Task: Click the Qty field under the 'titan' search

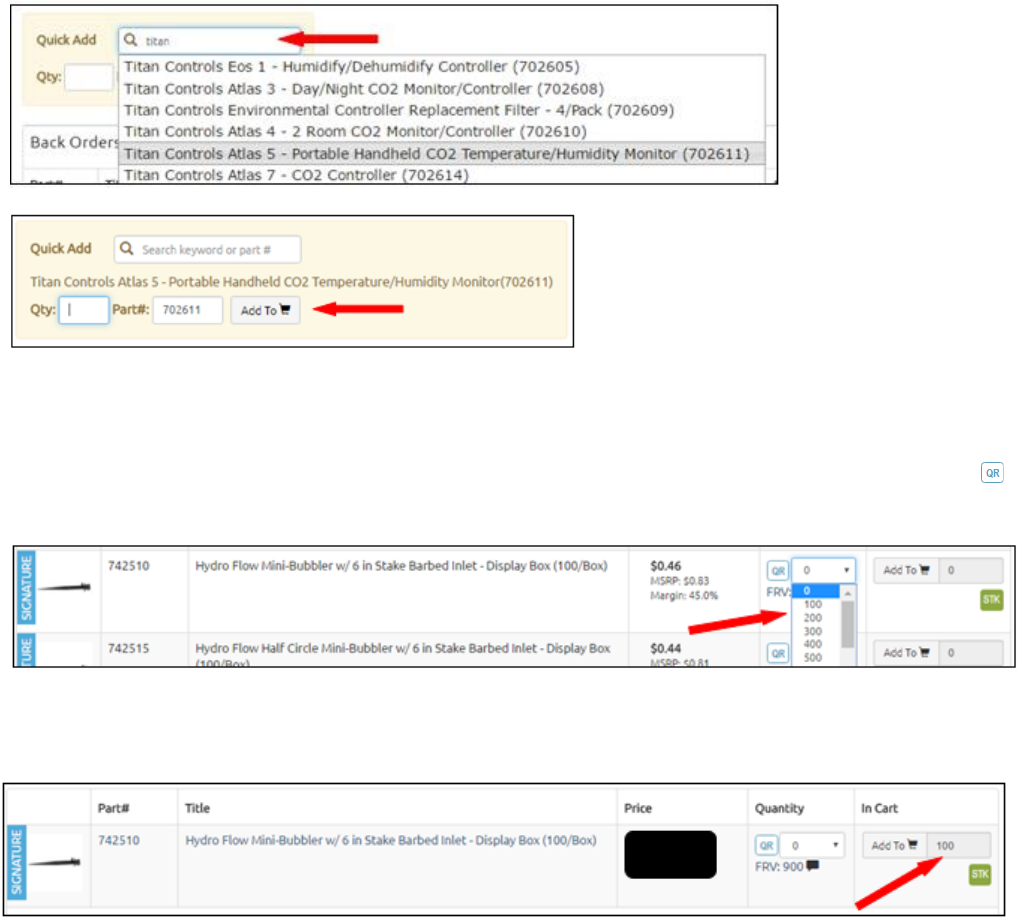Action: click(x=88, y=77)
